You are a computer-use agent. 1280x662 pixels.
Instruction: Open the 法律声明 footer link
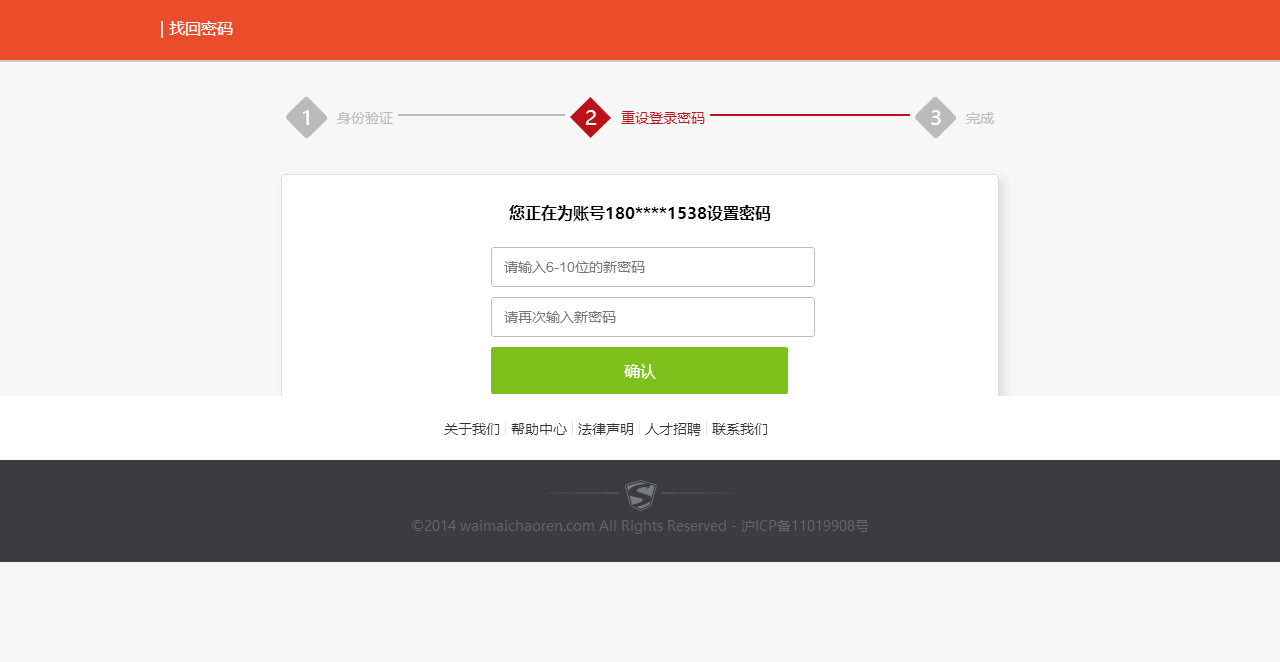click(x=606, y=429)
